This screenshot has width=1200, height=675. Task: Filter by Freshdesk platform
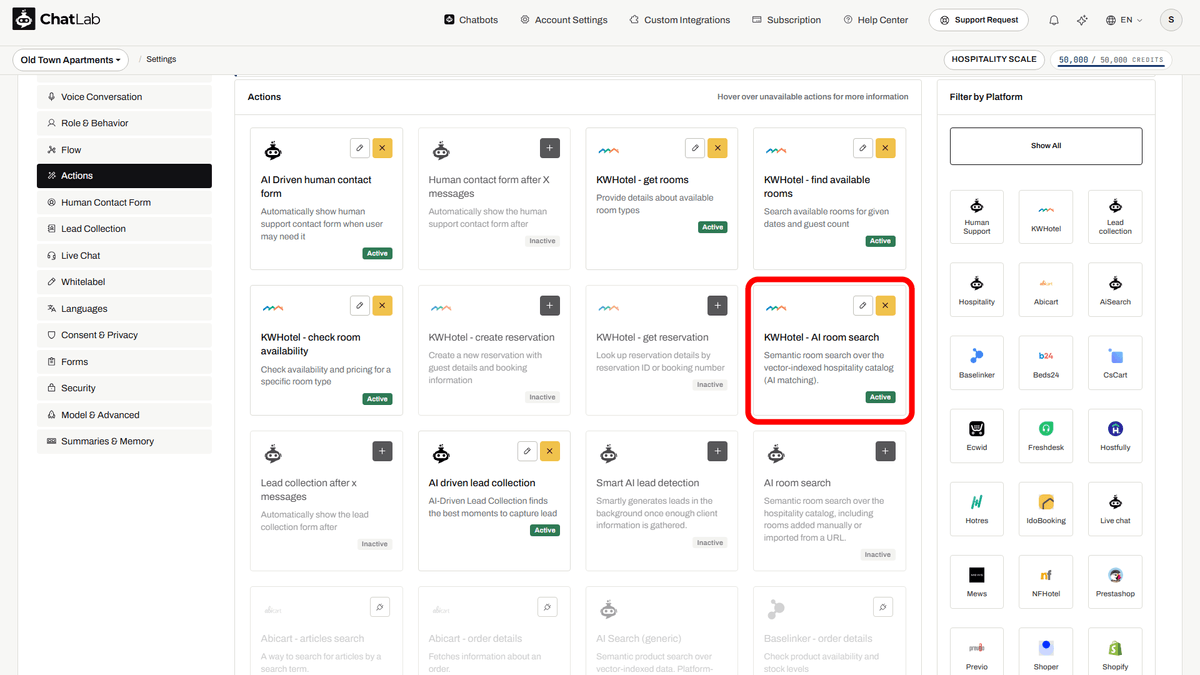pos(1046,436)
